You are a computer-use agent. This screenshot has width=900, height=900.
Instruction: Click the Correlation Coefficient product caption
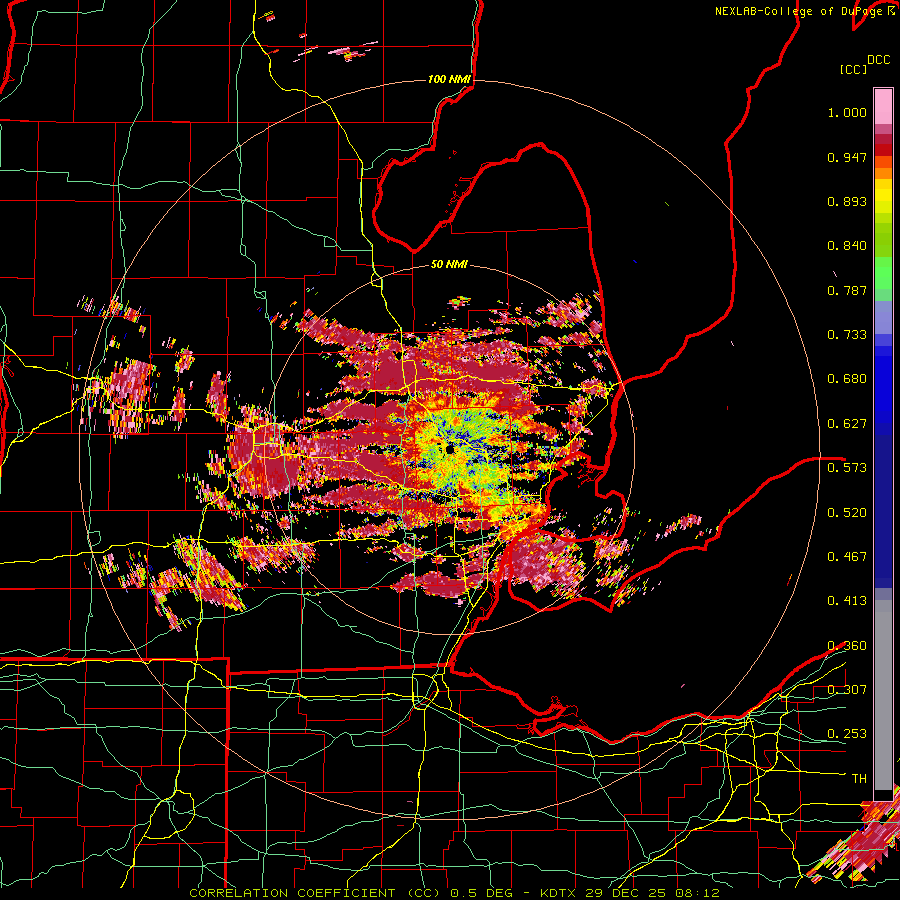pyautogui.click(x=454, y=893)
